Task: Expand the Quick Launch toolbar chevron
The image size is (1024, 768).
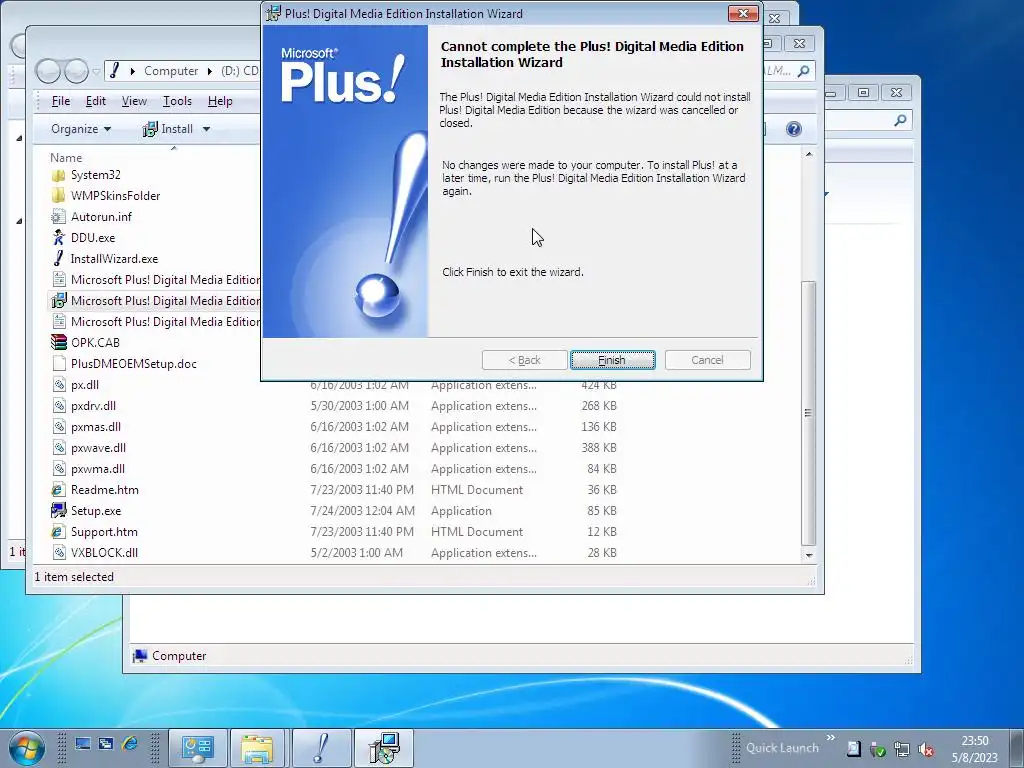Action: (831, 737)
